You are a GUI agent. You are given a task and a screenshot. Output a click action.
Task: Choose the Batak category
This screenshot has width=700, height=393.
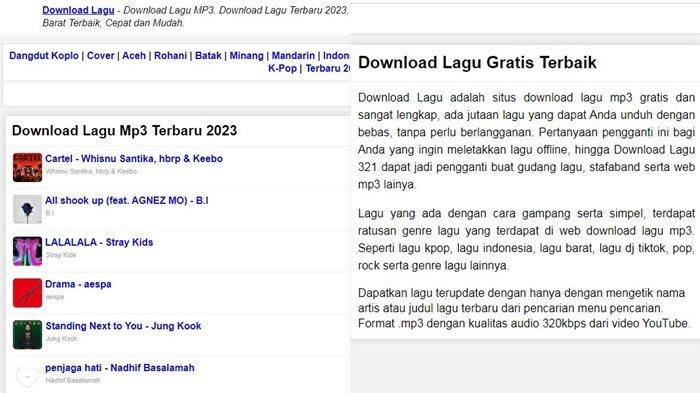pyautogui.click(x=208, y=56)
